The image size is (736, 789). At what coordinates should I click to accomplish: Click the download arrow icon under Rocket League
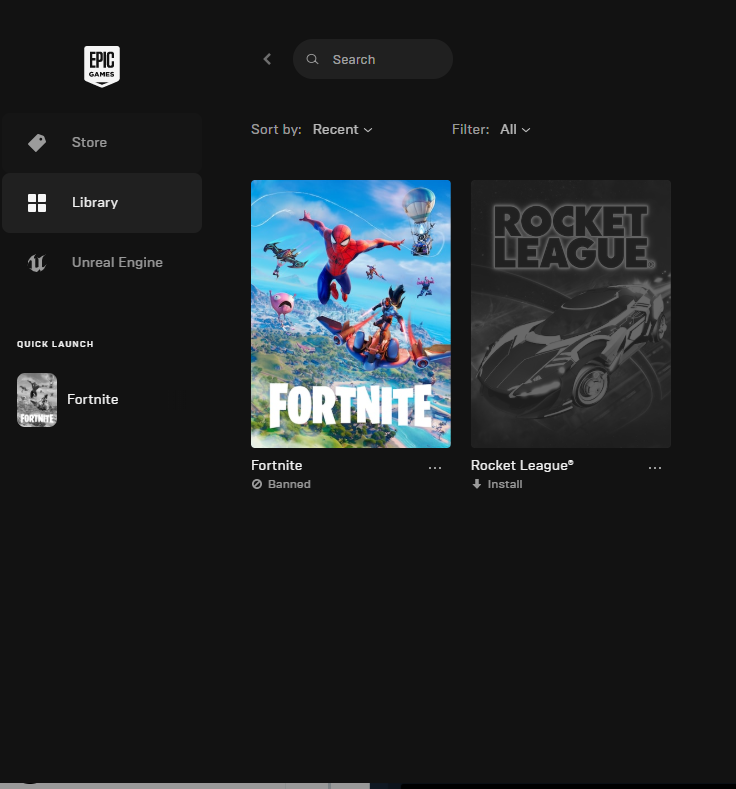point(476,484)
